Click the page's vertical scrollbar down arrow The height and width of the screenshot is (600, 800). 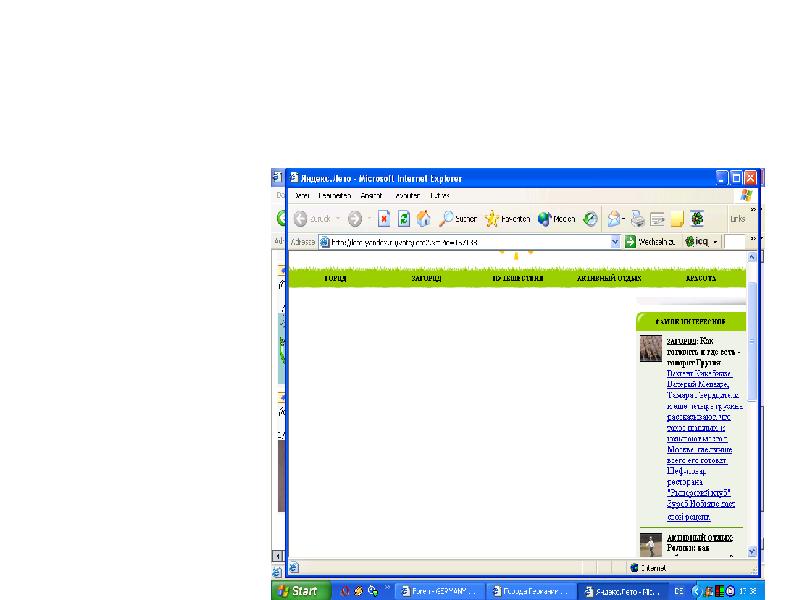(752, 553)
